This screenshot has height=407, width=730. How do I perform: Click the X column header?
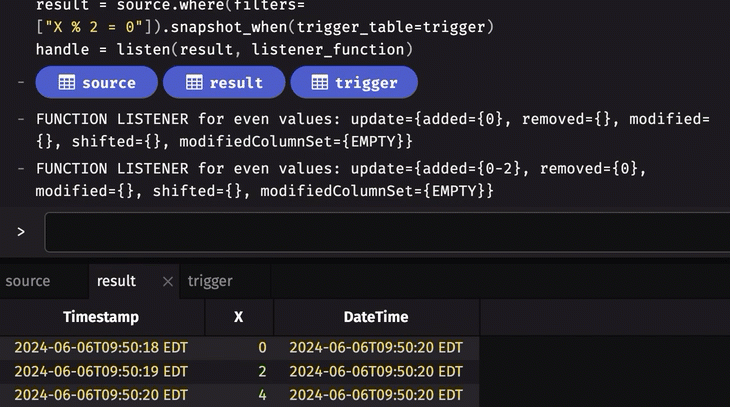pos(238,317)
